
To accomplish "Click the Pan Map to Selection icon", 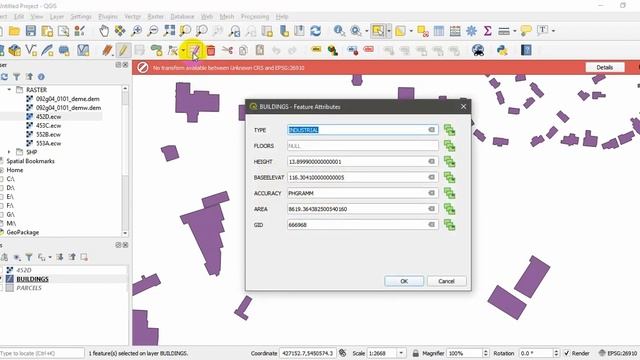I will pos(120,31).
